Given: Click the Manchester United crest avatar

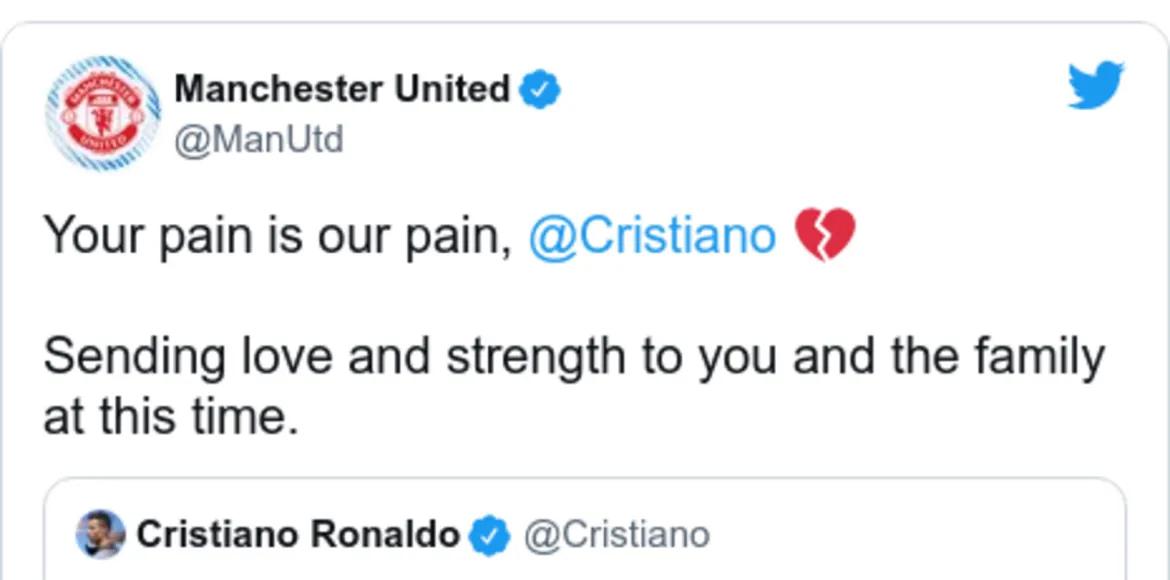Looking at the screenshot, I should pos(103,114).
